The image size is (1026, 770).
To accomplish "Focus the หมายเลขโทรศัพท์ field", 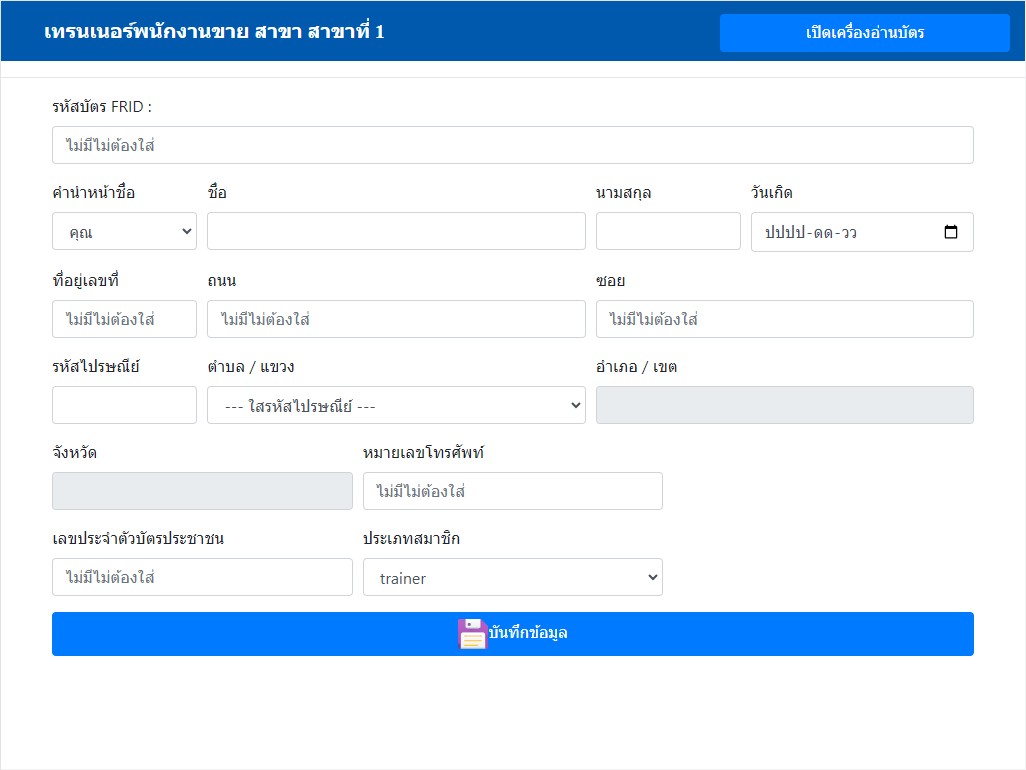I will pos(512,491).
